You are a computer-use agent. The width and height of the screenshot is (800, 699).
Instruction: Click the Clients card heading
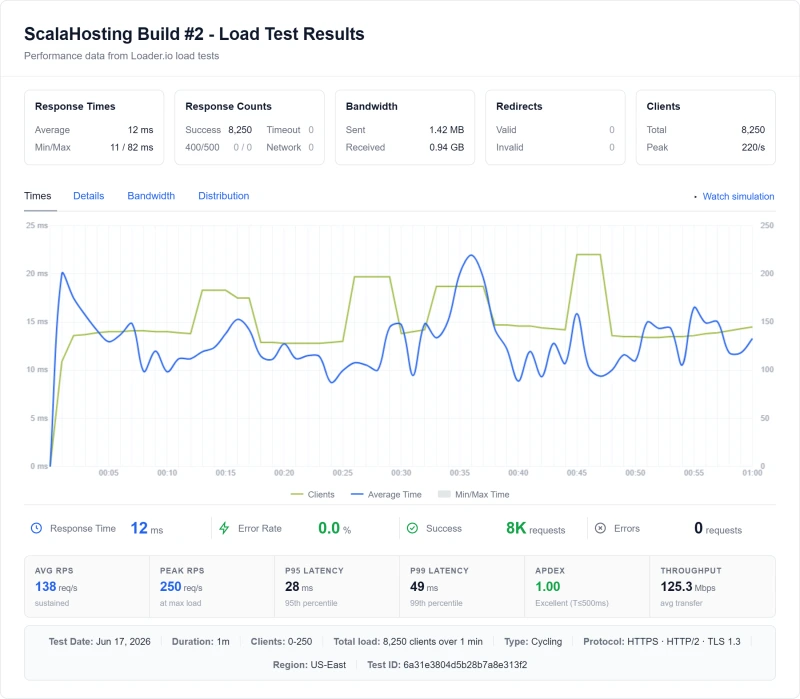663,106
